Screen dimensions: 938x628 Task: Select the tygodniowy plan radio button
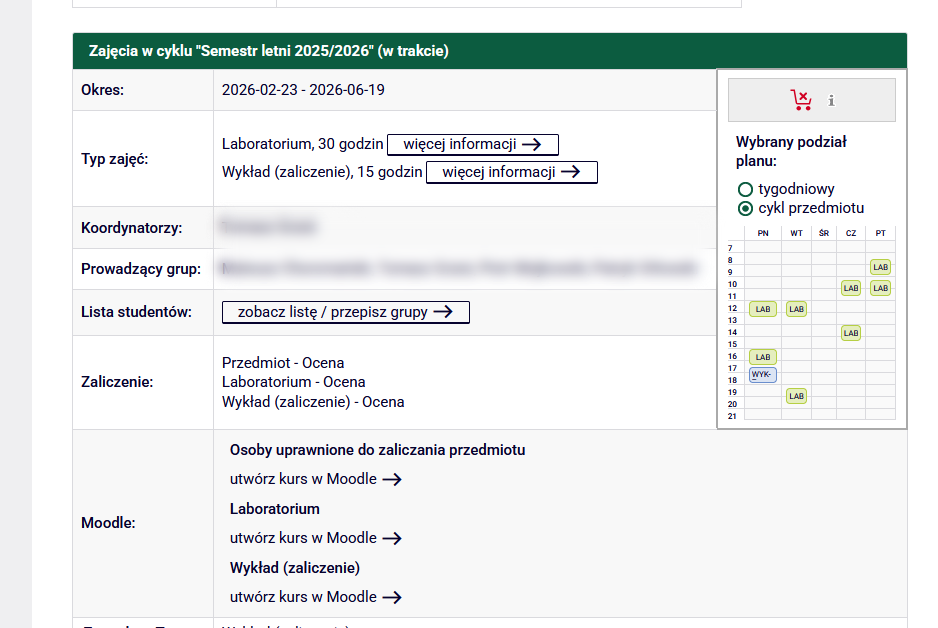pos(745,190)
